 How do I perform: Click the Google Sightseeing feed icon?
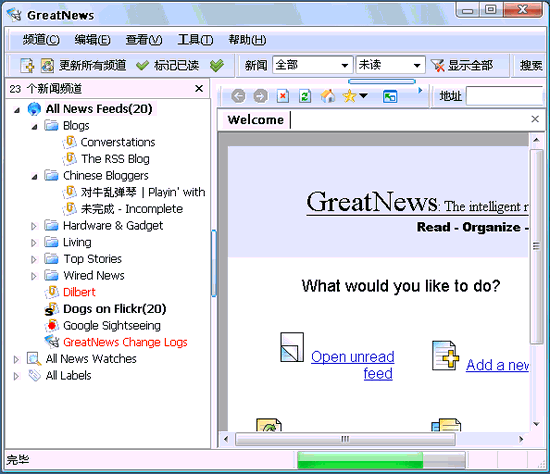(51, 325)
